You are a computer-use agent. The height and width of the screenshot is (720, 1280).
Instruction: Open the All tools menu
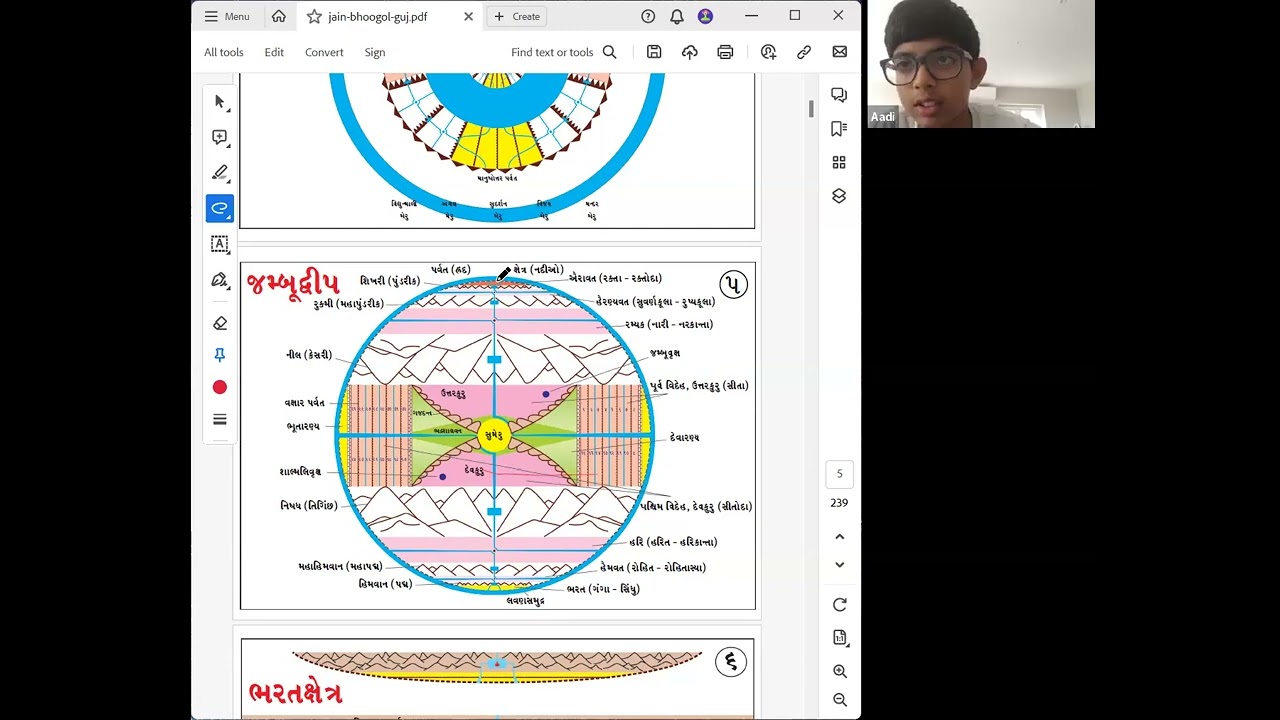coord(224,52)
